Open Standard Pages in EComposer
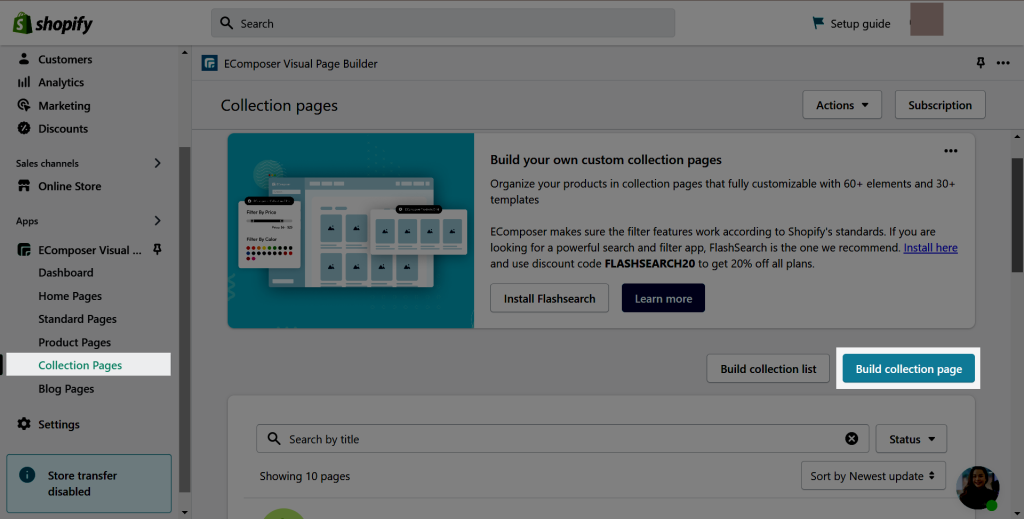The width and height of the screenshot is (1024, 519). (77, 319)
